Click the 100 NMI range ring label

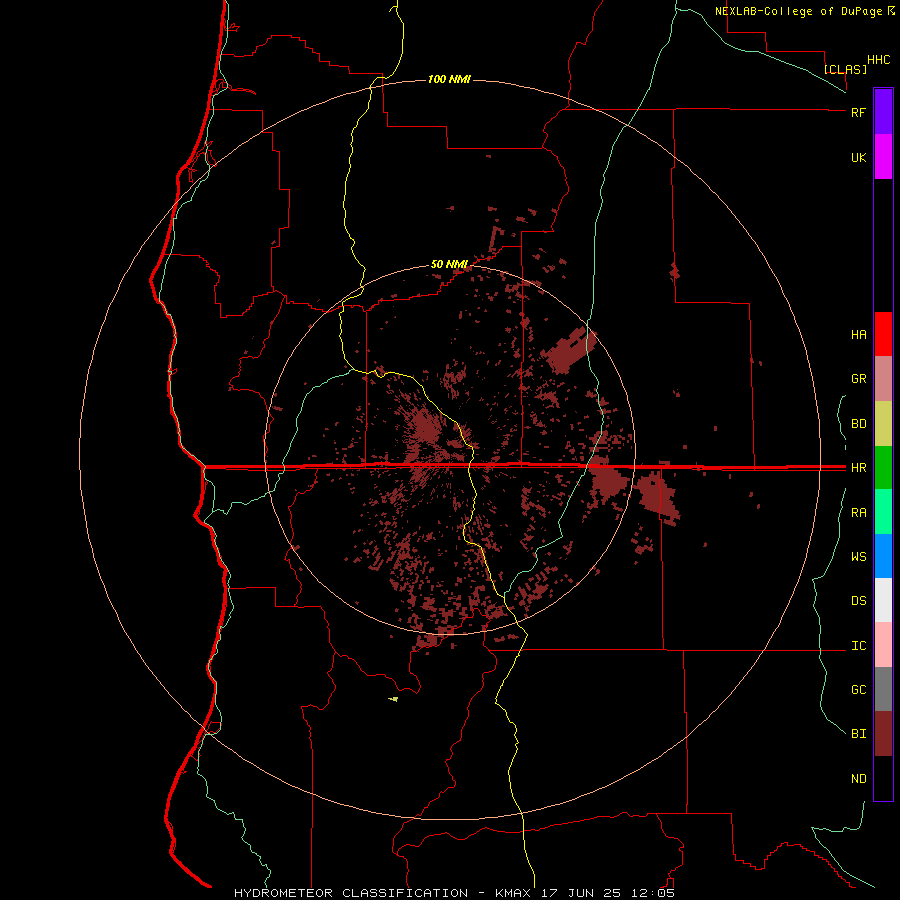tap(449, 79)
